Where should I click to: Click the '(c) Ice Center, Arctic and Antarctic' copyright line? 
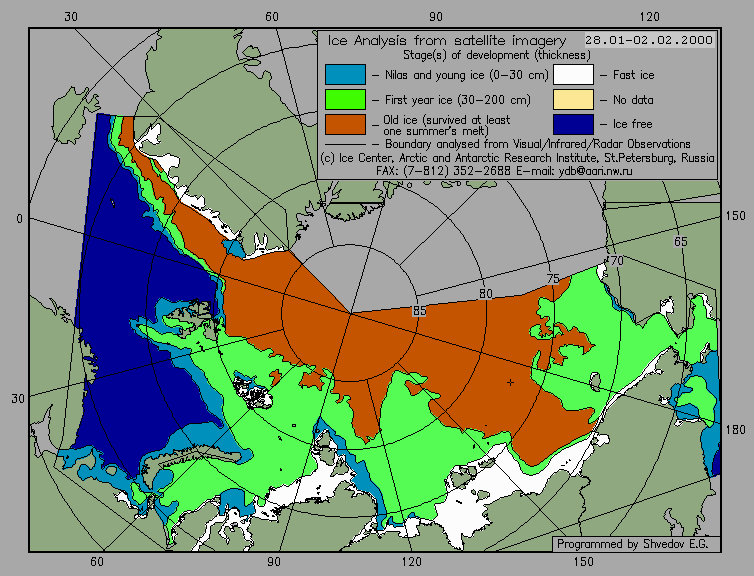[517, 158]
